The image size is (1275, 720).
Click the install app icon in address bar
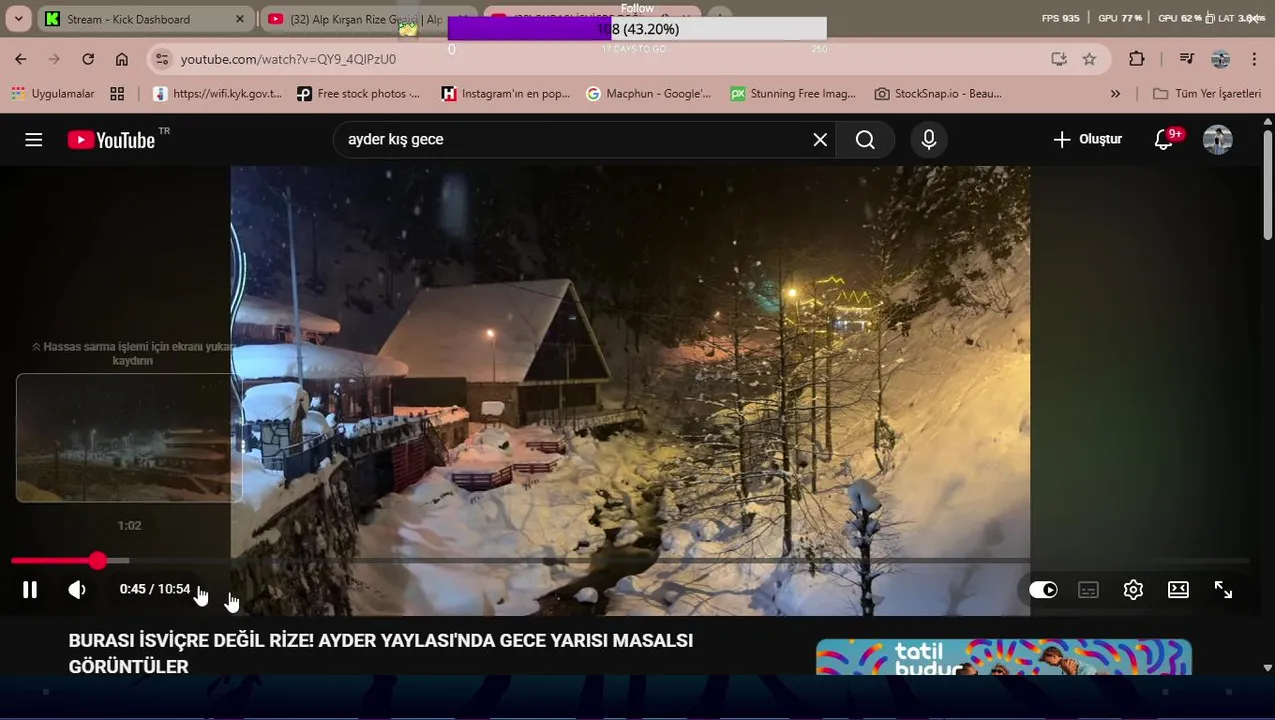1059,59
